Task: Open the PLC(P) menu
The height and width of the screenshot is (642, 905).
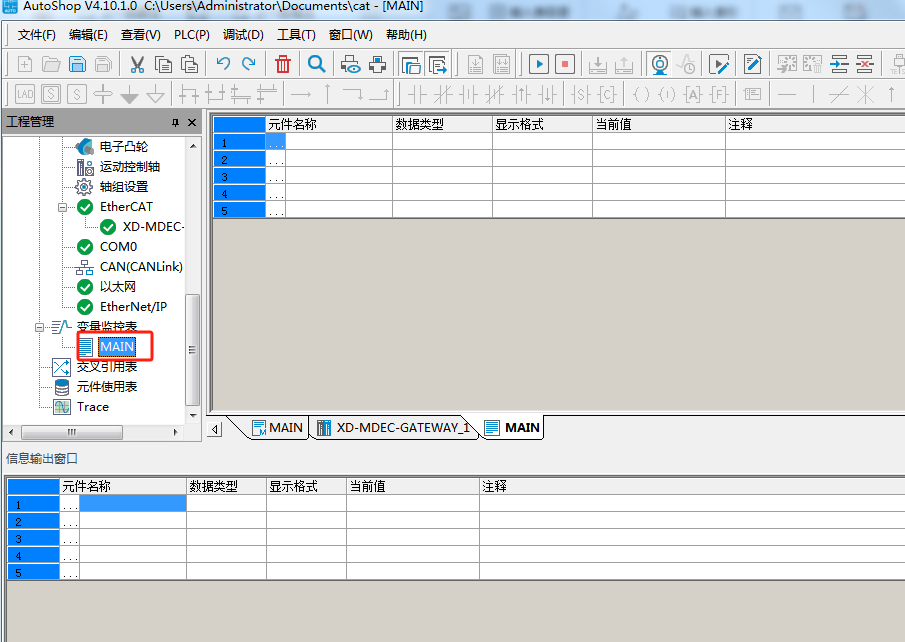Action: [192, 35]
